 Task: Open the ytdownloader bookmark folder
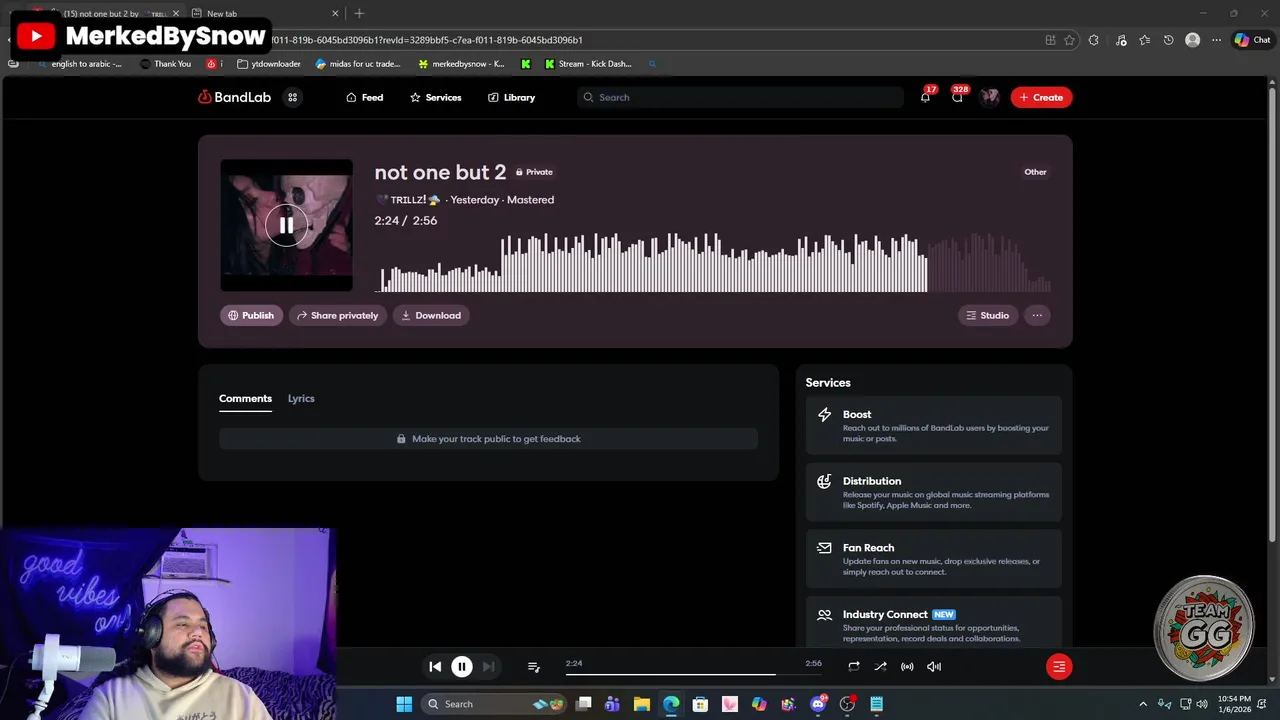coord(269,64)
